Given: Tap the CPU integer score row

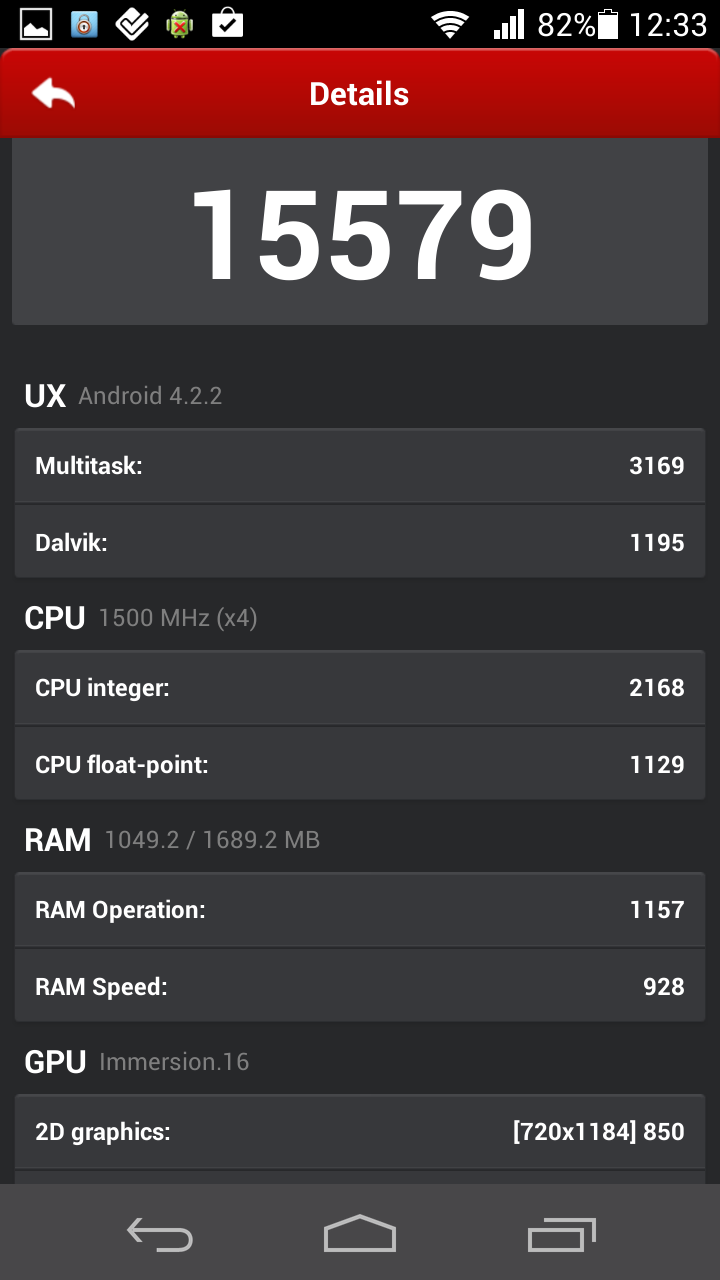Looking at the screenshot, I should click(360, 688).
